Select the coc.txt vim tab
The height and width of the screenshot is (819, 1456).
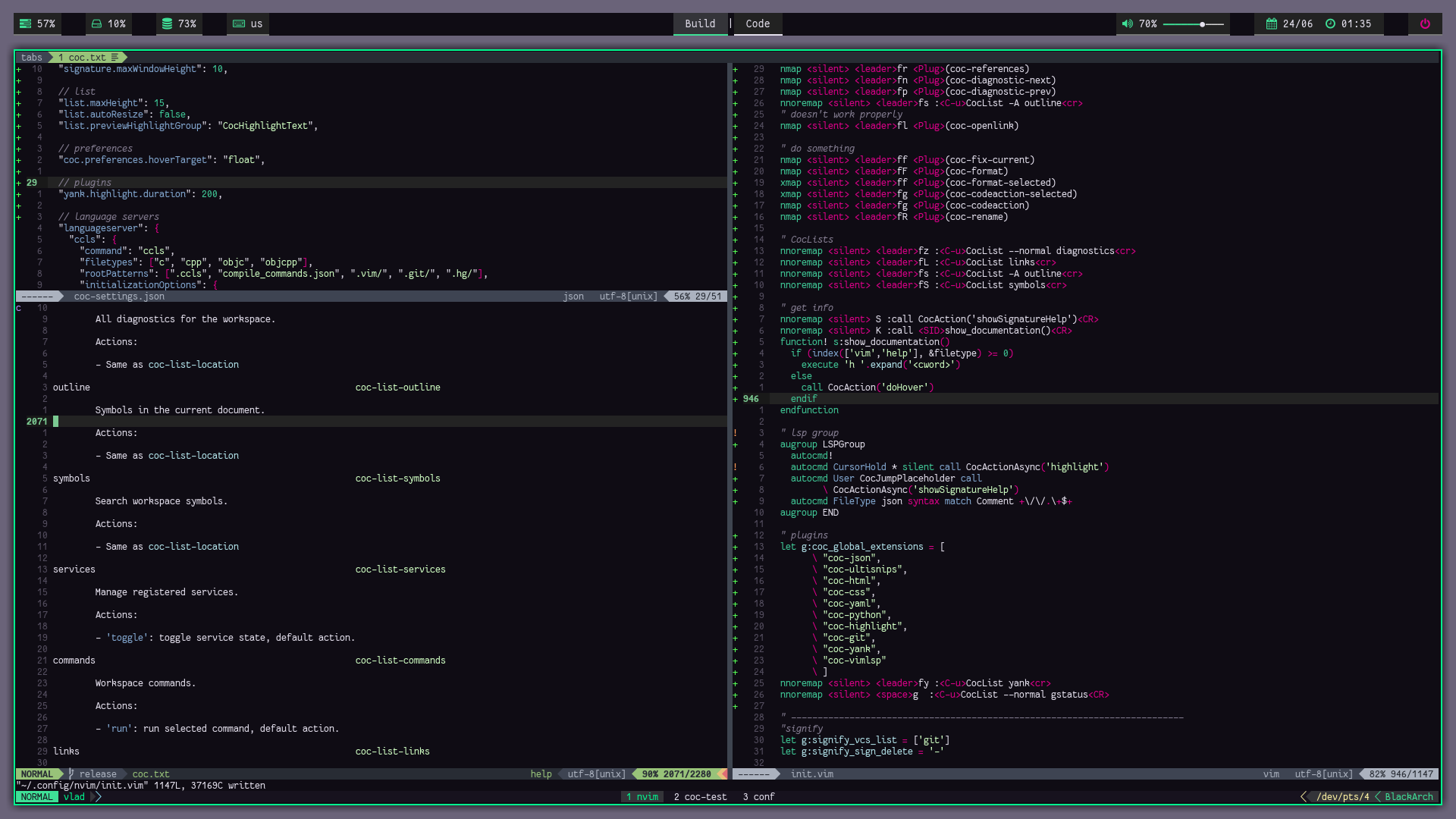coord(87,57)
